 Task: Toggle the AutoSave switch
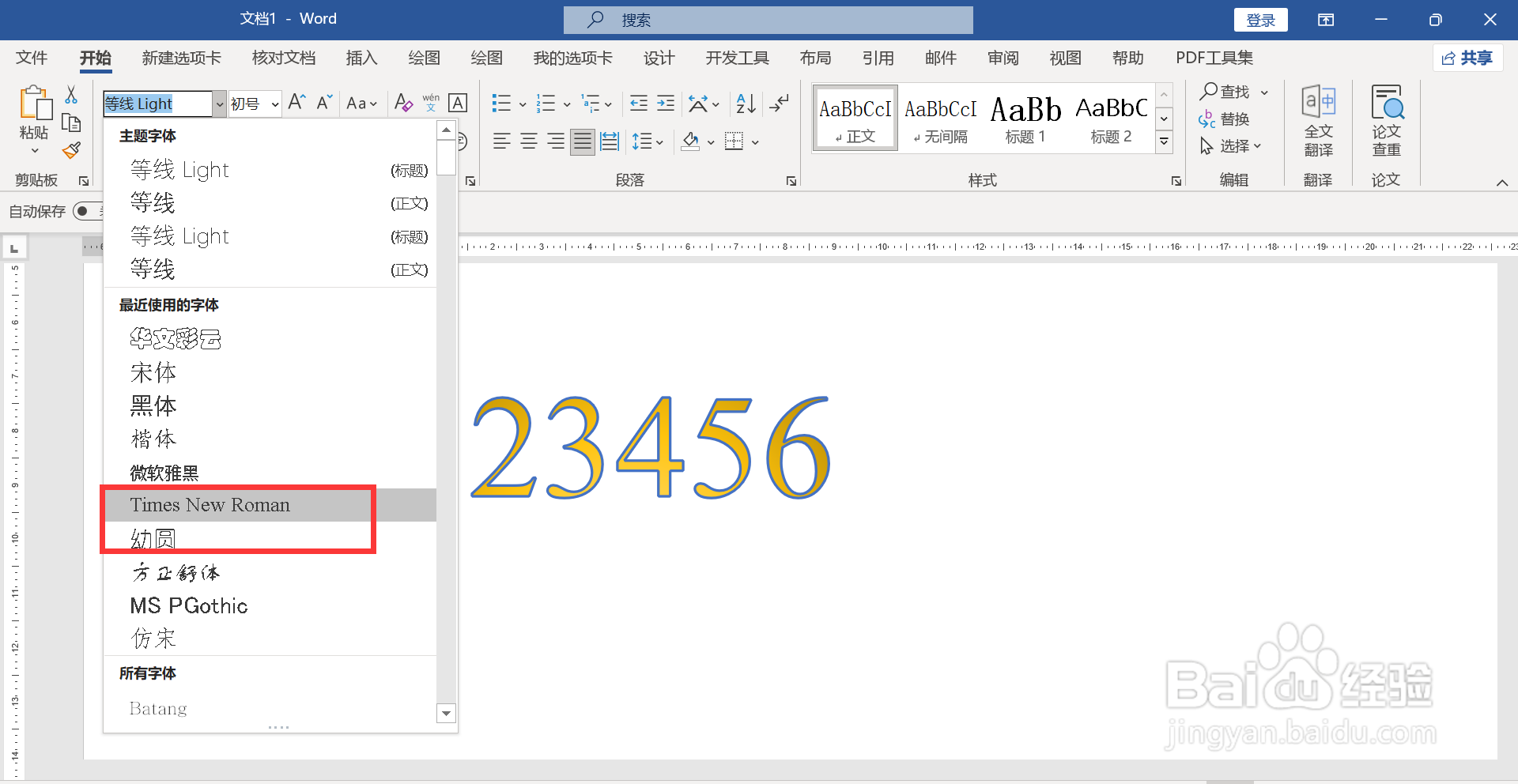pyautogui.click(x=88, y=211)
